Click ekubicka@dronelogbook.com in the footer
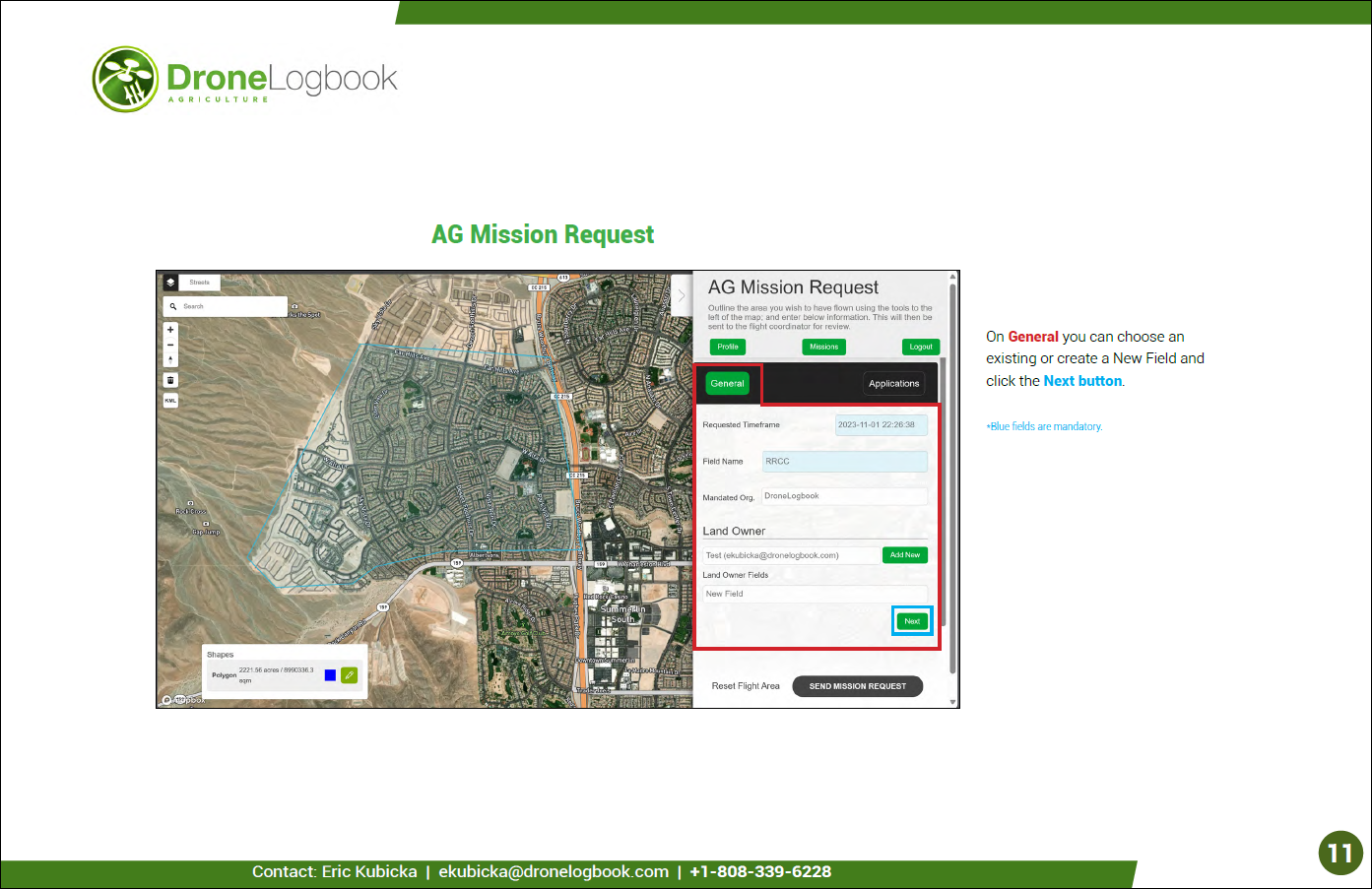This screenshot has width=1372, height=889. (554, 872)
